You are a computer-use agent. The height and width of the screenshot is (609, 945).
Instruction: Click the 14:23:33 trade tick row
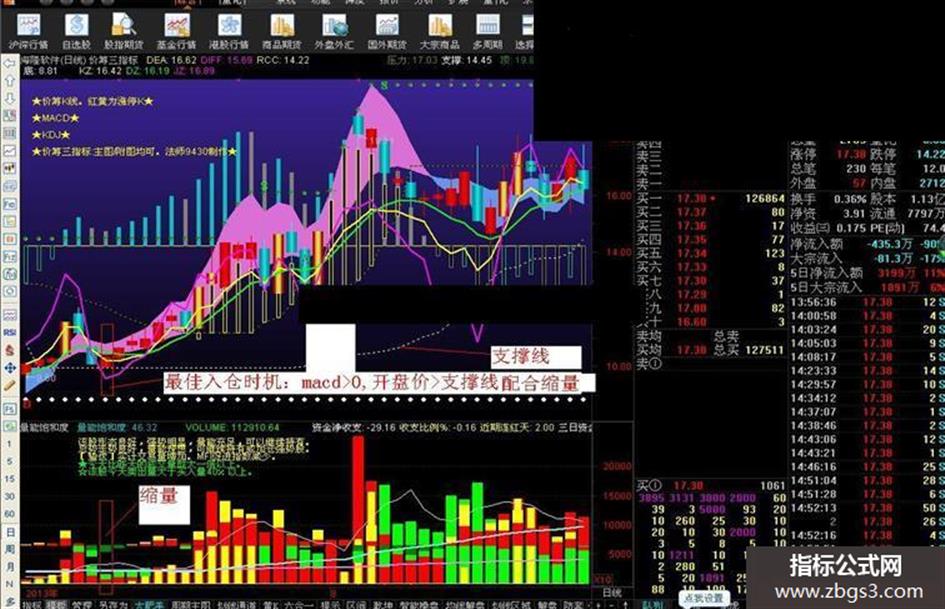tap(867, 370)
